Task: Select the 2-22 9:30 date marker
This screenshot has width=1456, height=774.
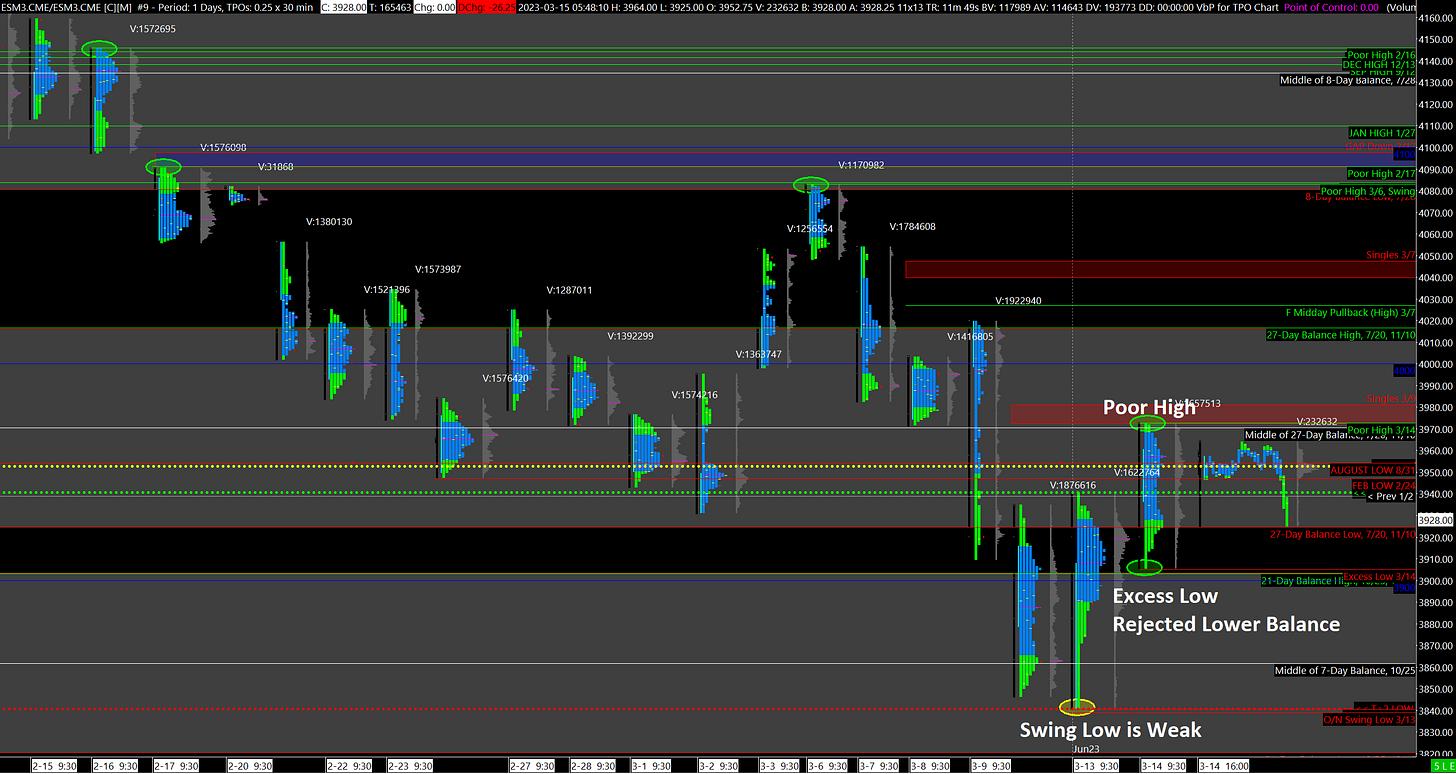Action: pyautogui.click(x=349, y=765)
